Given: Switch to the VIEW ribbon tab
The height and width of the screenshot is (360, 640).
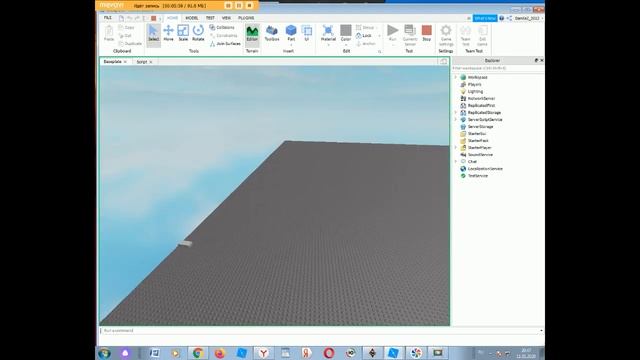Looking at the screenshot, I should click(226, 18).
